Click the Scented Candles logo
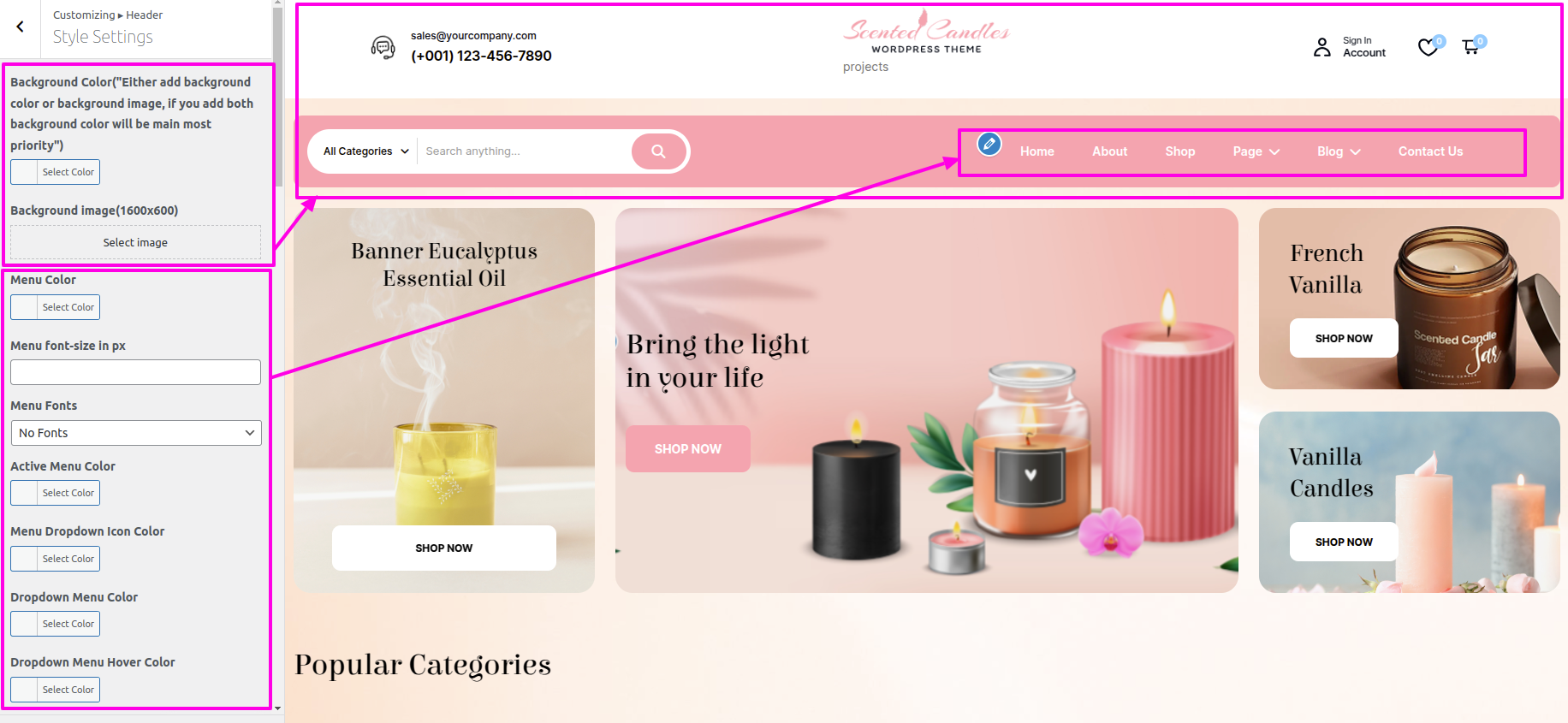1568x723 pixels. (926, 33)
